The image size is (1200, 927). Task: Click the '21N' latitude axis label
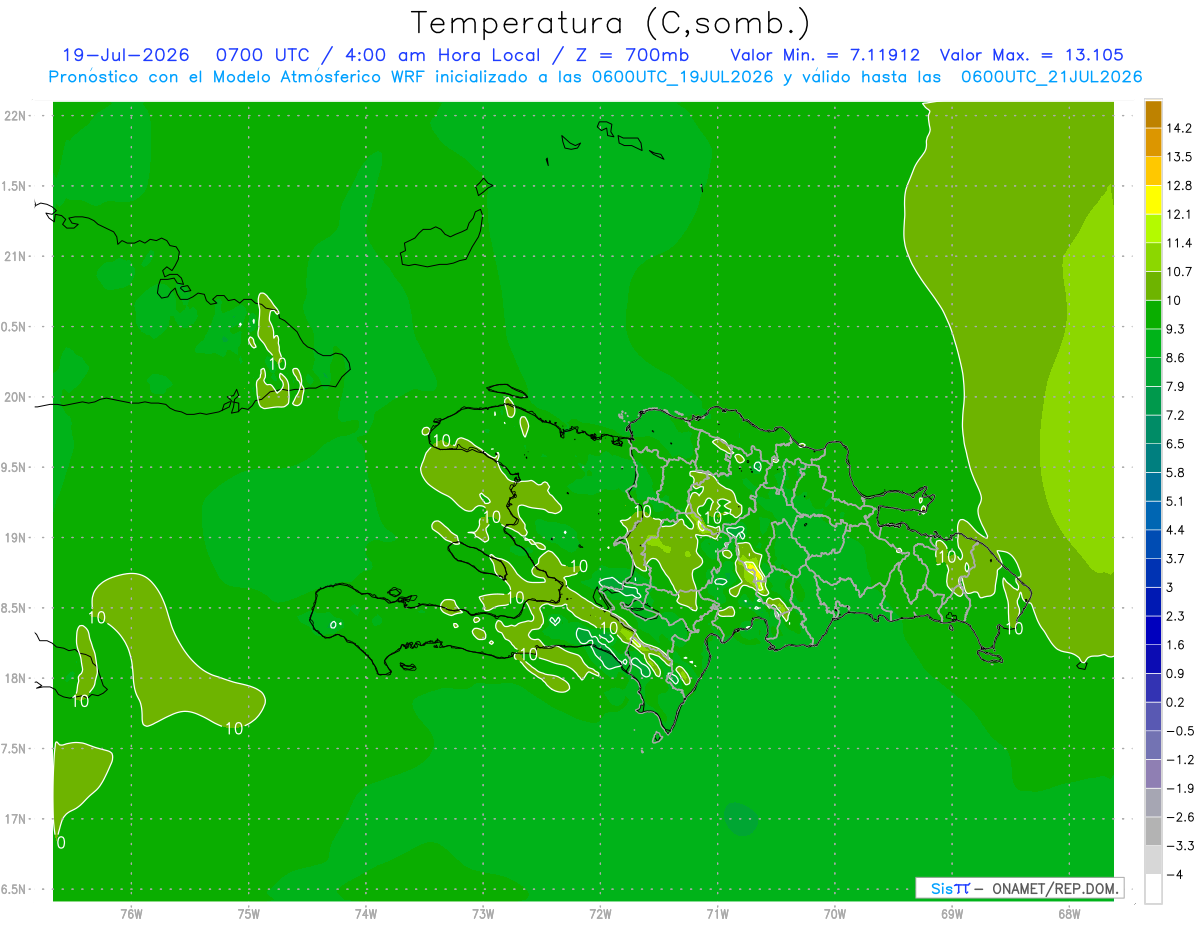15,257
